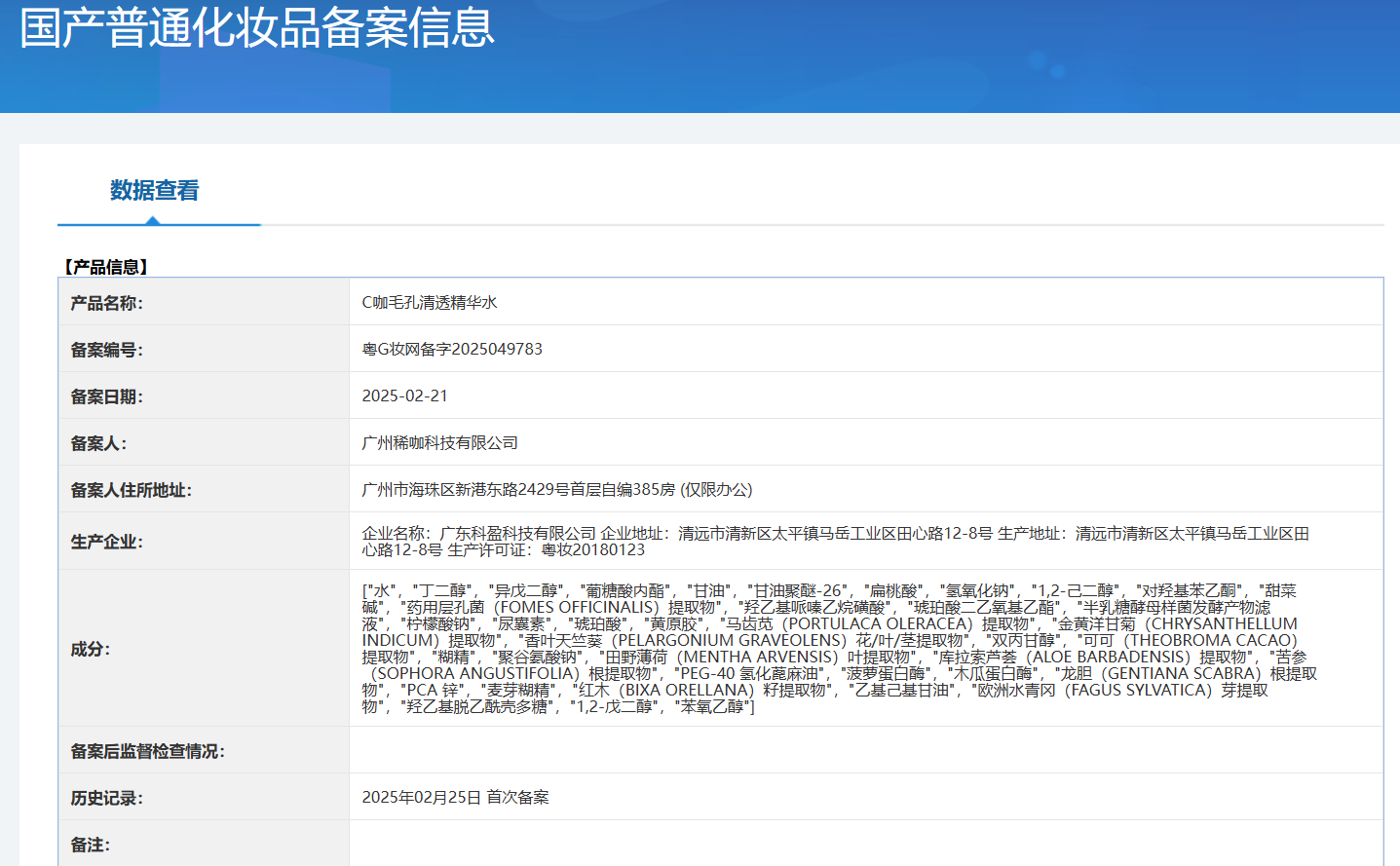Click the 生产企业 row label
The height and width of the screenshot is (866, 1400).
click(106, 543)
